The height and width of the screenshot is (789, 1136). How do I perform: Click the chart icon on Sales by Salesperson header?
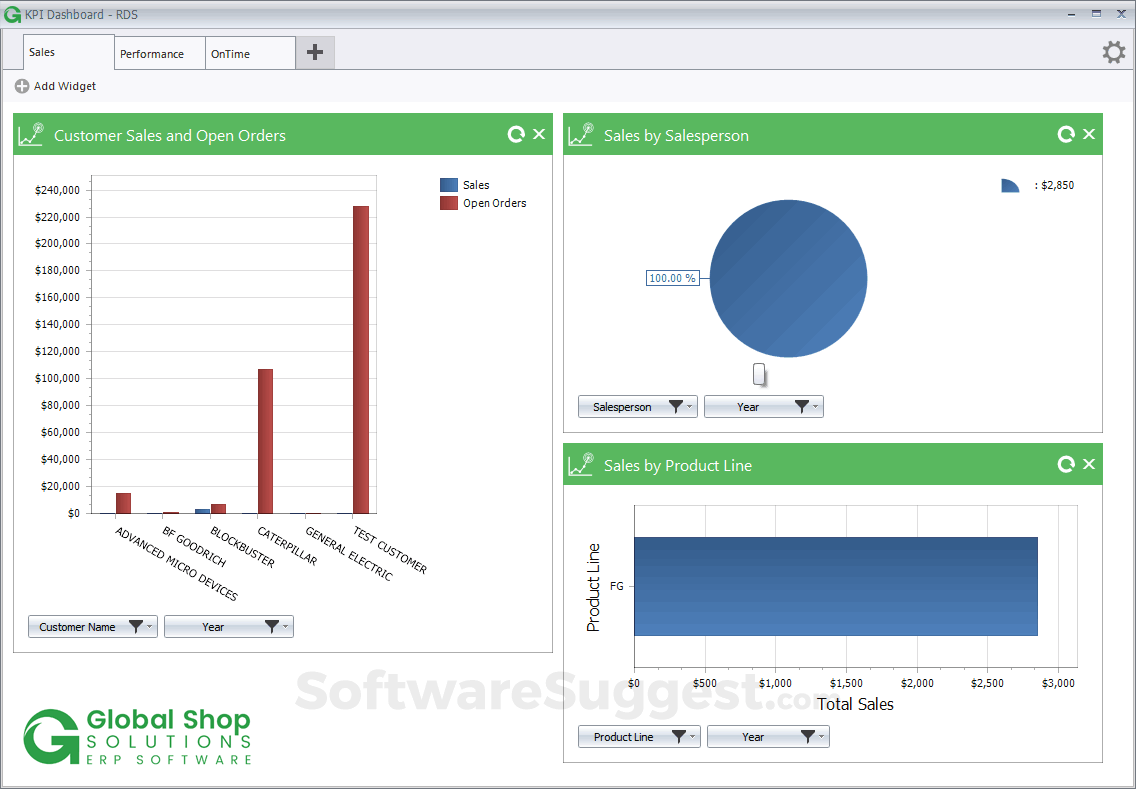pos(580,133)
